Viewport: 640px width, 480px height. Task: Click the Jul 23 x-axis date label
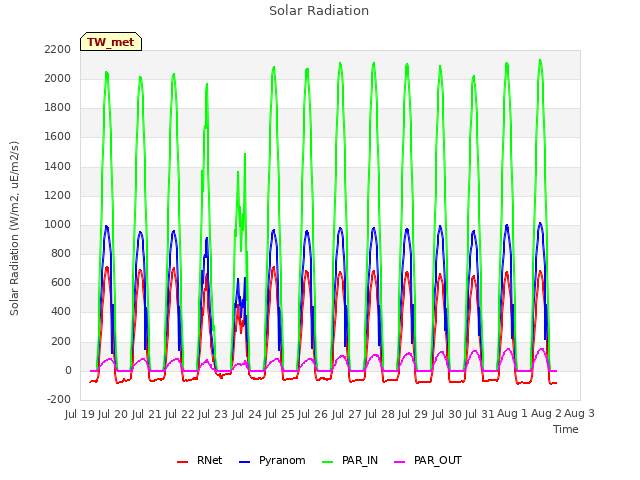213,414
